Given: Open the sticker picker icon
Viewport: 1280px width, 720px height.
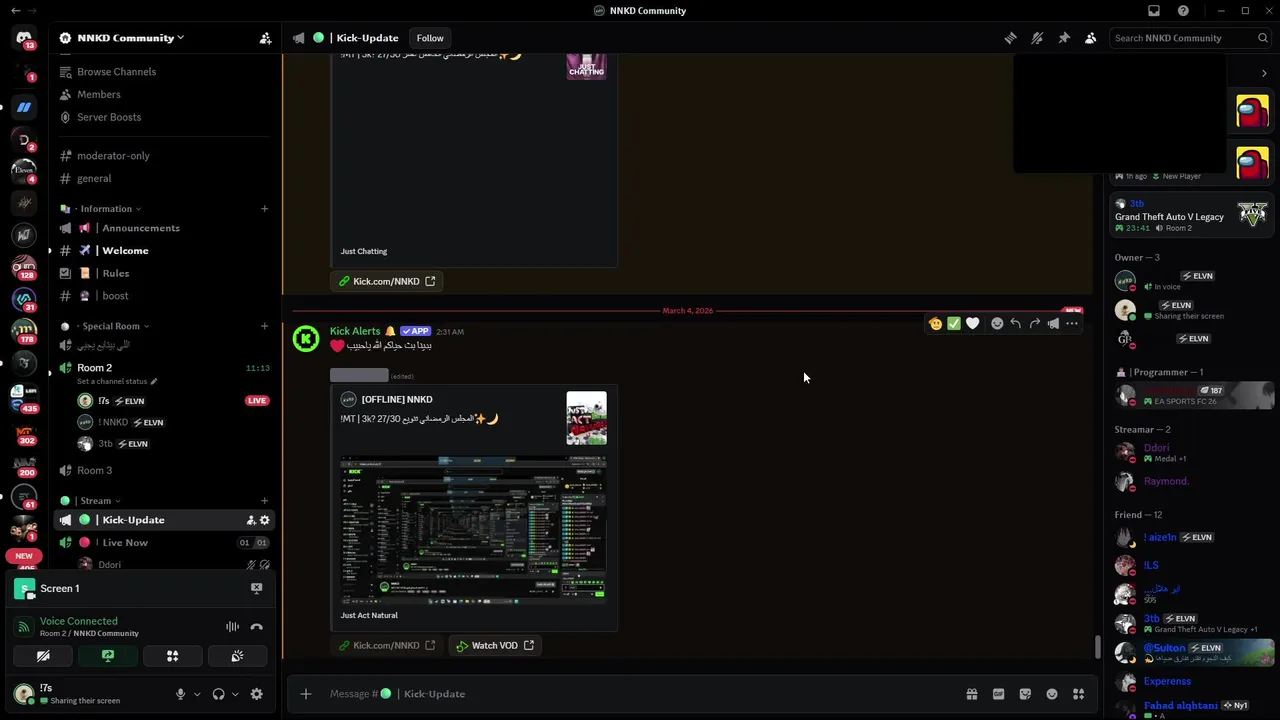Looking at the screenshot, I should click(x=1025, y=694).
